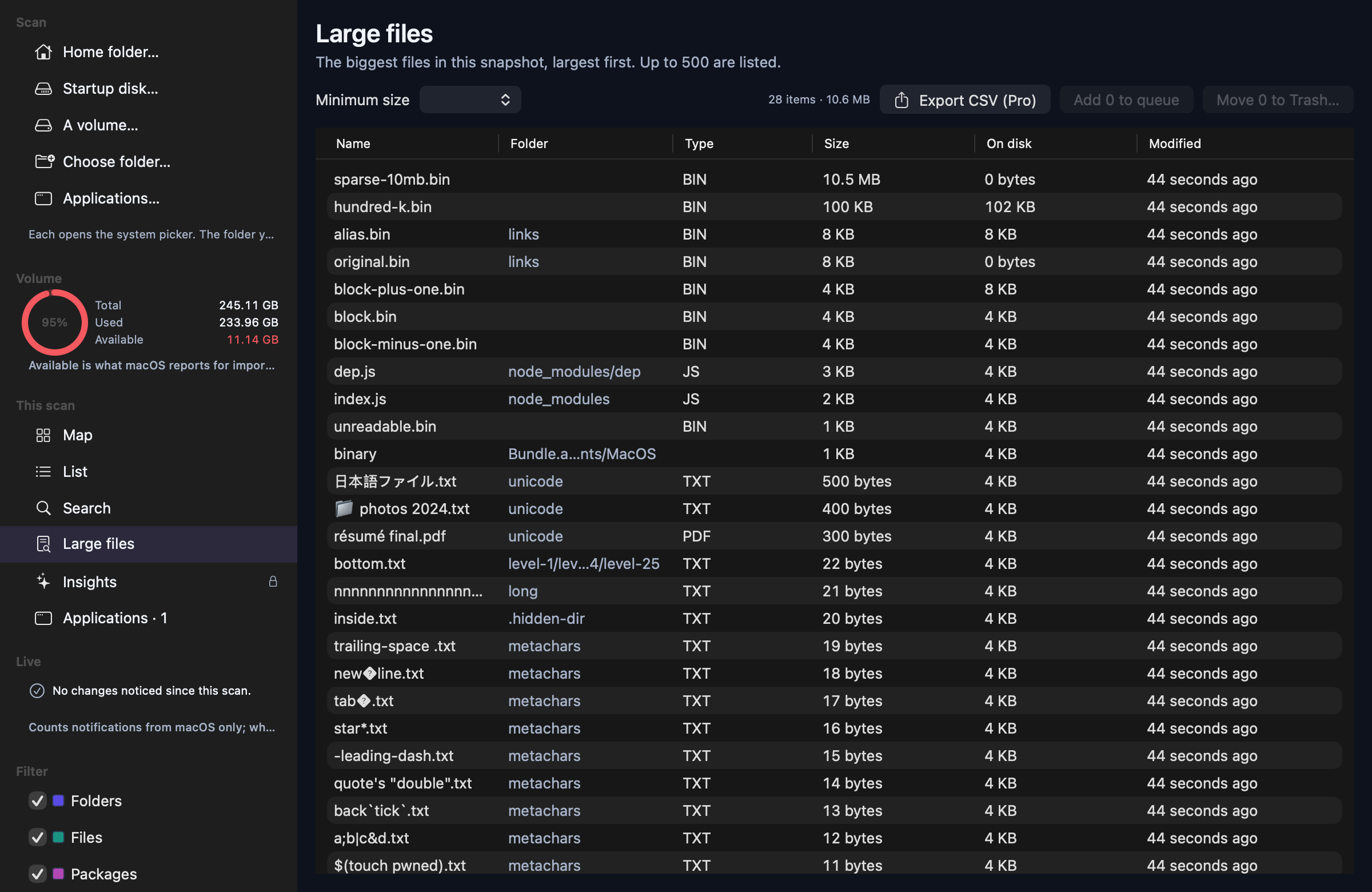Viewport: 1372px width, 892px height.
Task: Click the folder emoji before photos 2024.txt
Action: point(344,508)
